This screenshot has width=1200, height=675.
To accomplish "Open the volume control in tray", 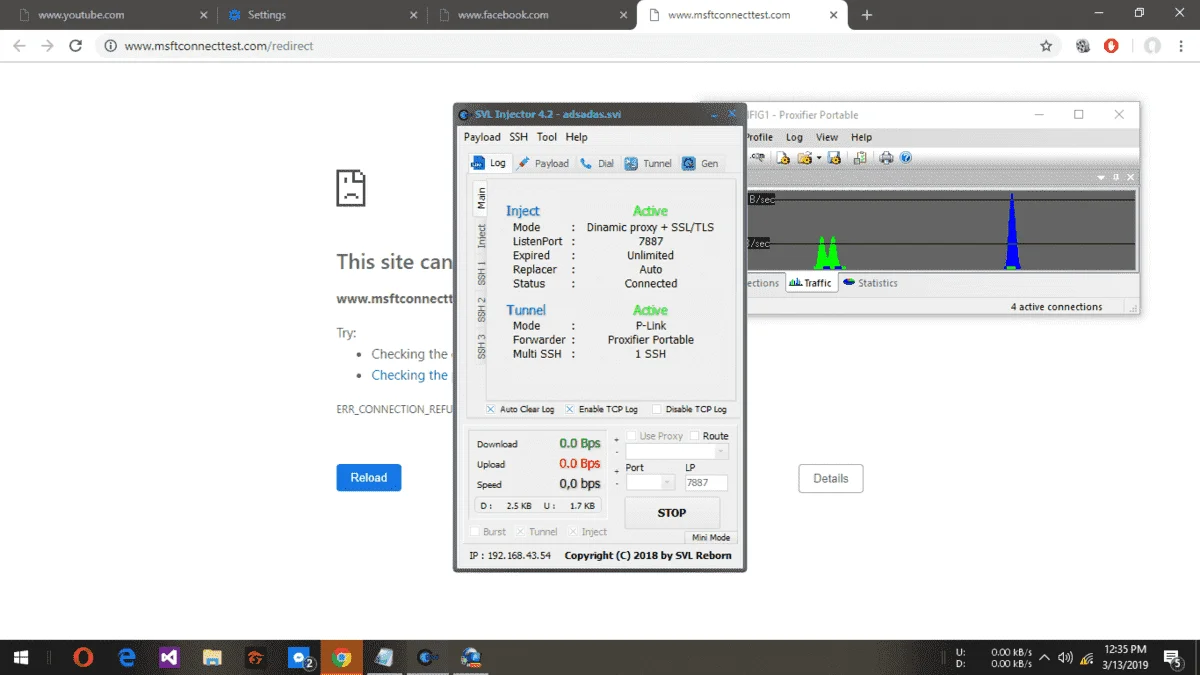I will pos(1065,657).
